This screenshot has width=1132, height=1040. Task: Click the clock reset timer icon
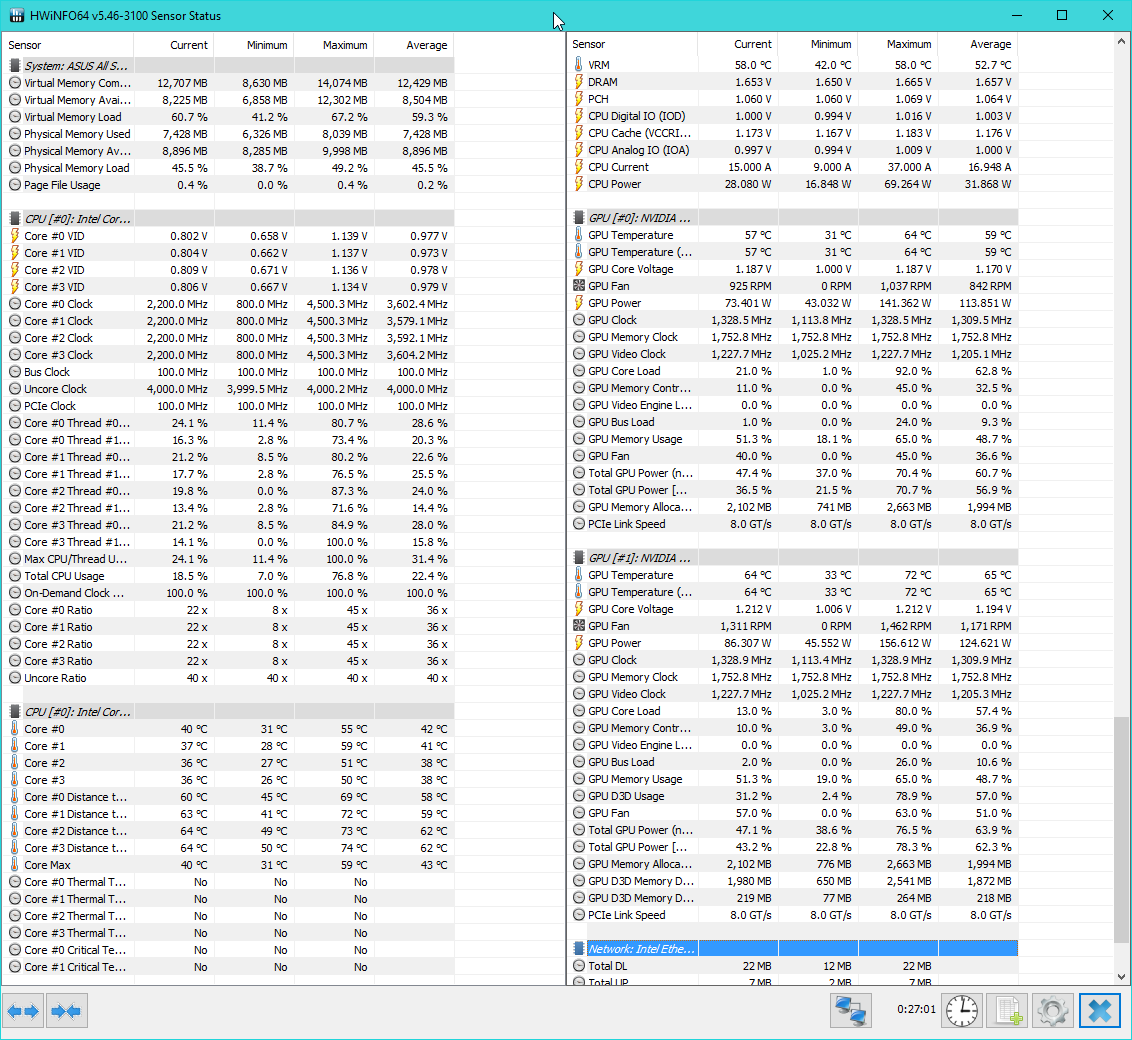962,1010
